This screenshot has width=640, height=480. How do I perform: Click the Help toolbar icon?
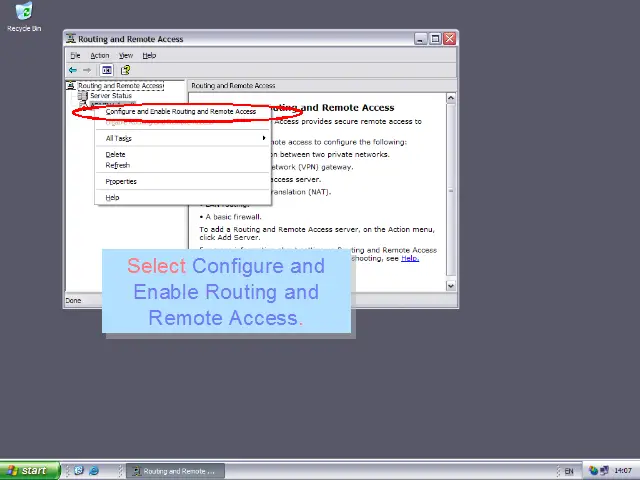point(125,70)
